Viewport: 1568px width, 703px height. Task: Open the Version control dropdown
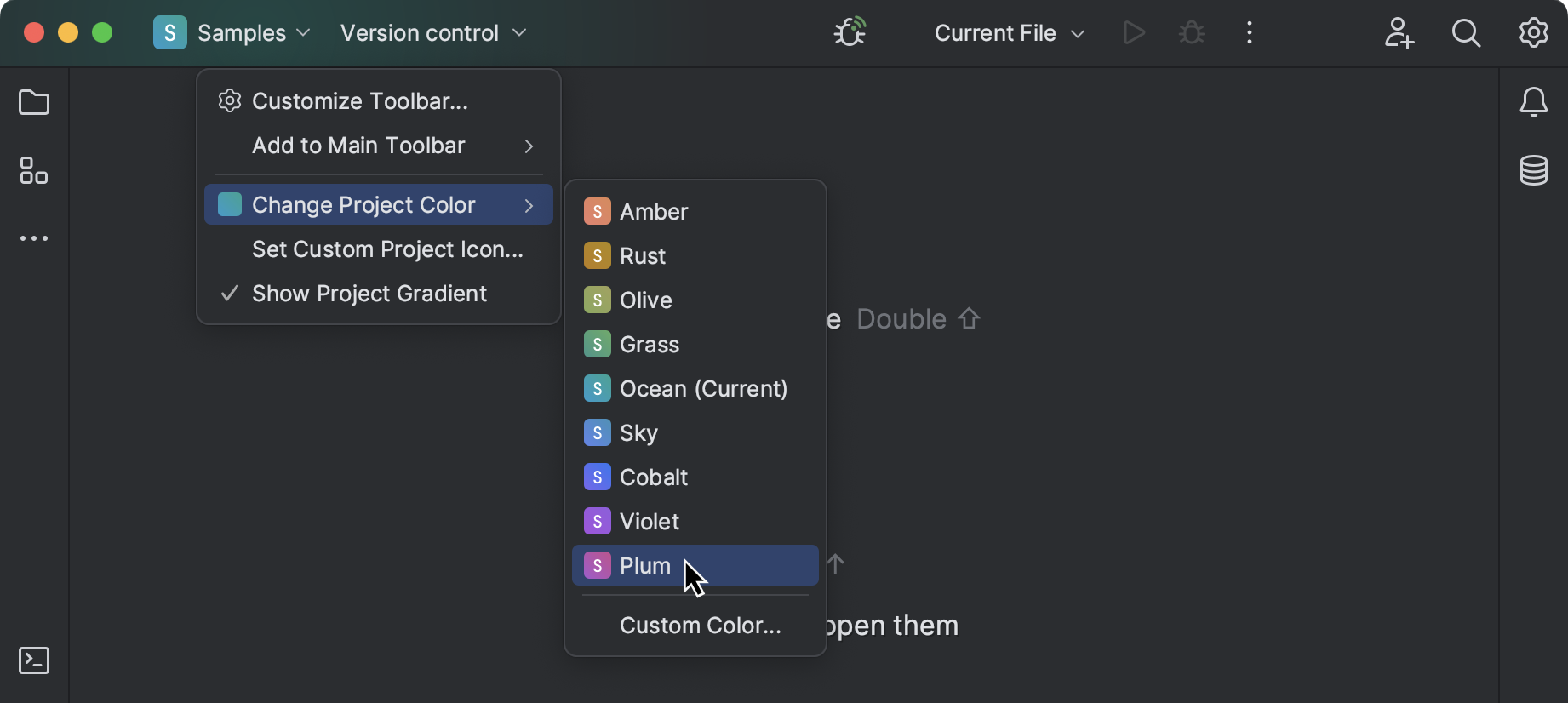pos(433,33)
